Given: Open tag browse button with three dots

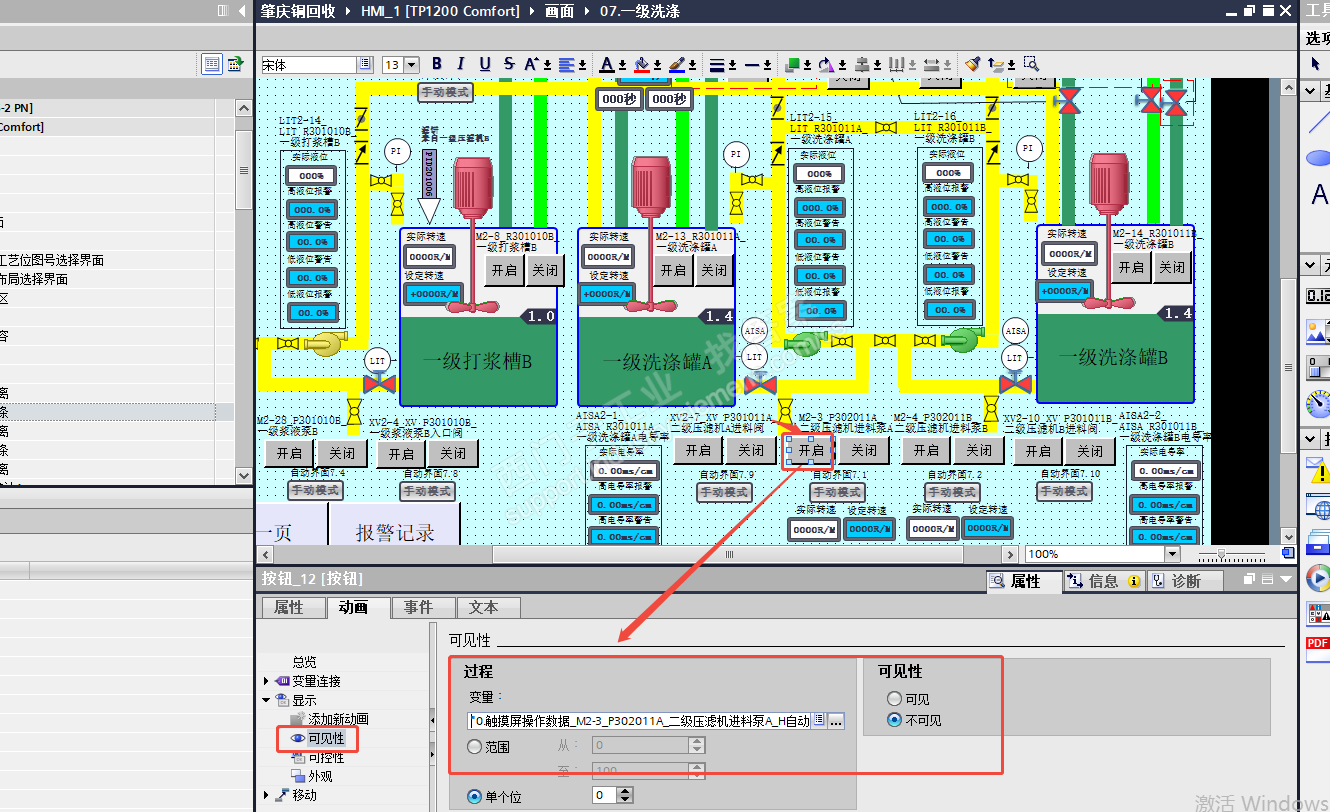Looking at the screenshot, I should [836, 720].
